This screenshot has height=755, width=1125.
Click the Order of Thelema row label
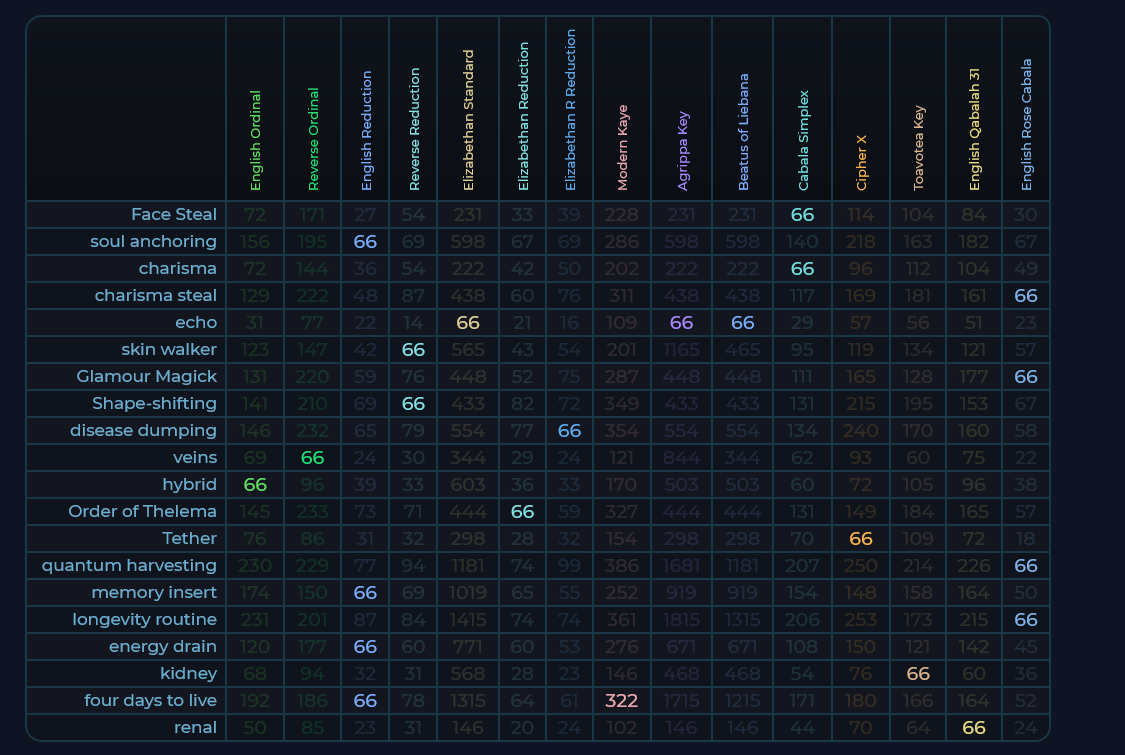142,511
